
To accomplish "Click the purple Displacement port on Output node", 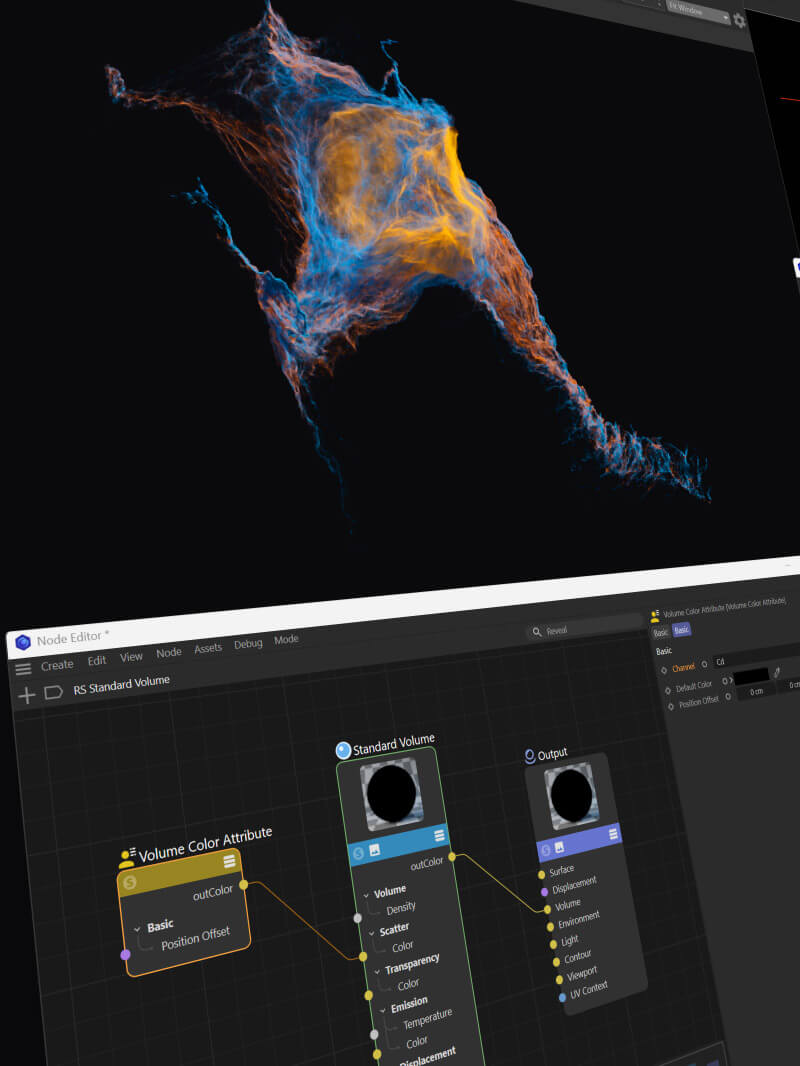I will tap(544, 892).
